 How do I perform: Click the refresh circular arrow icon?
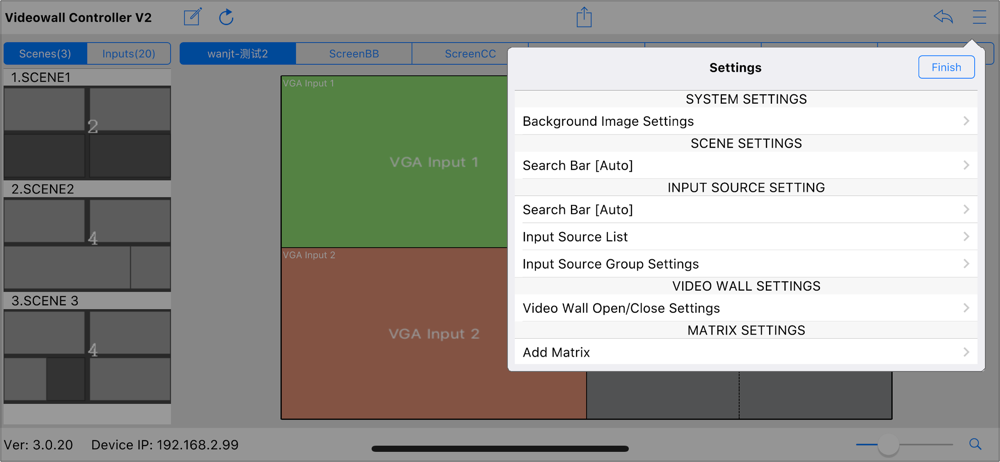(x=226, y=17)
